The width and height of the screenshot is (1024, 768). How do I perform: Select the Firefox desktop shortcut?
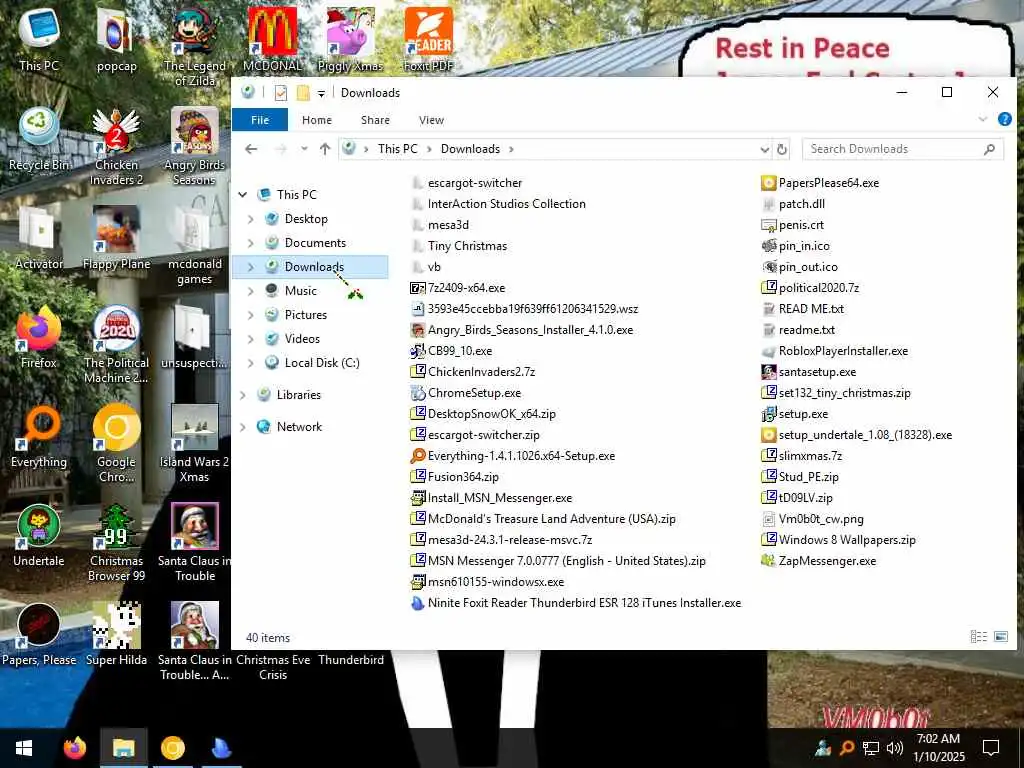(39, 337)
